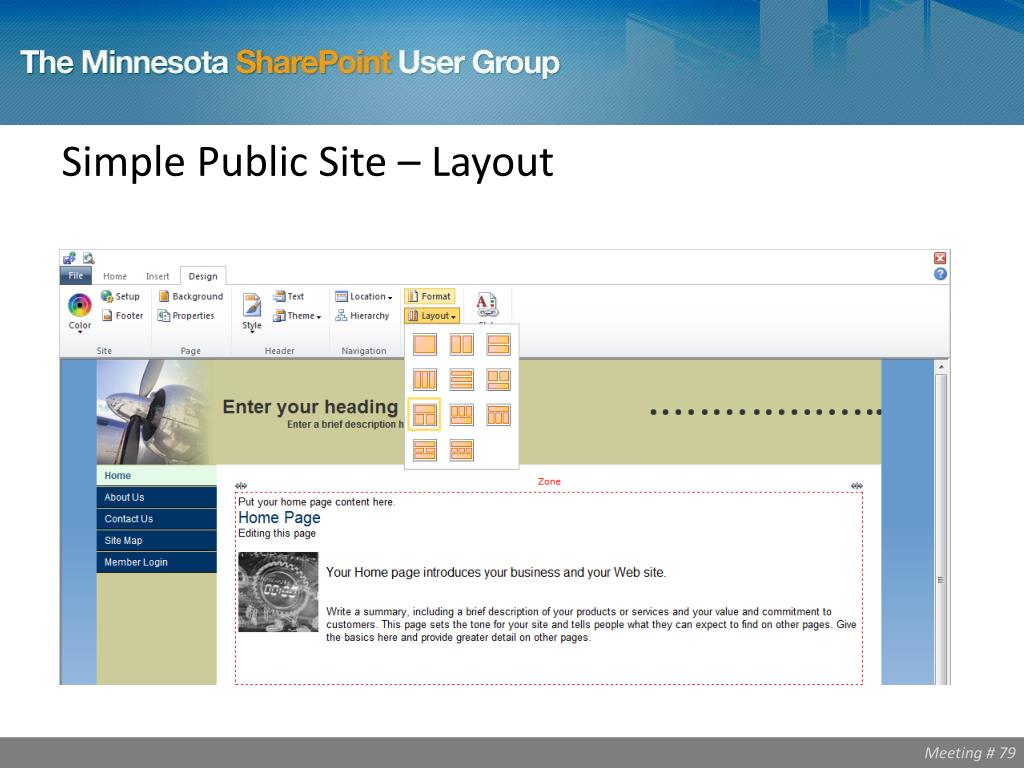Click the preview magnifier icon in quick access
Image resolution: width=1024 pixels, height=768 pixels.
(x=89, y=258)
